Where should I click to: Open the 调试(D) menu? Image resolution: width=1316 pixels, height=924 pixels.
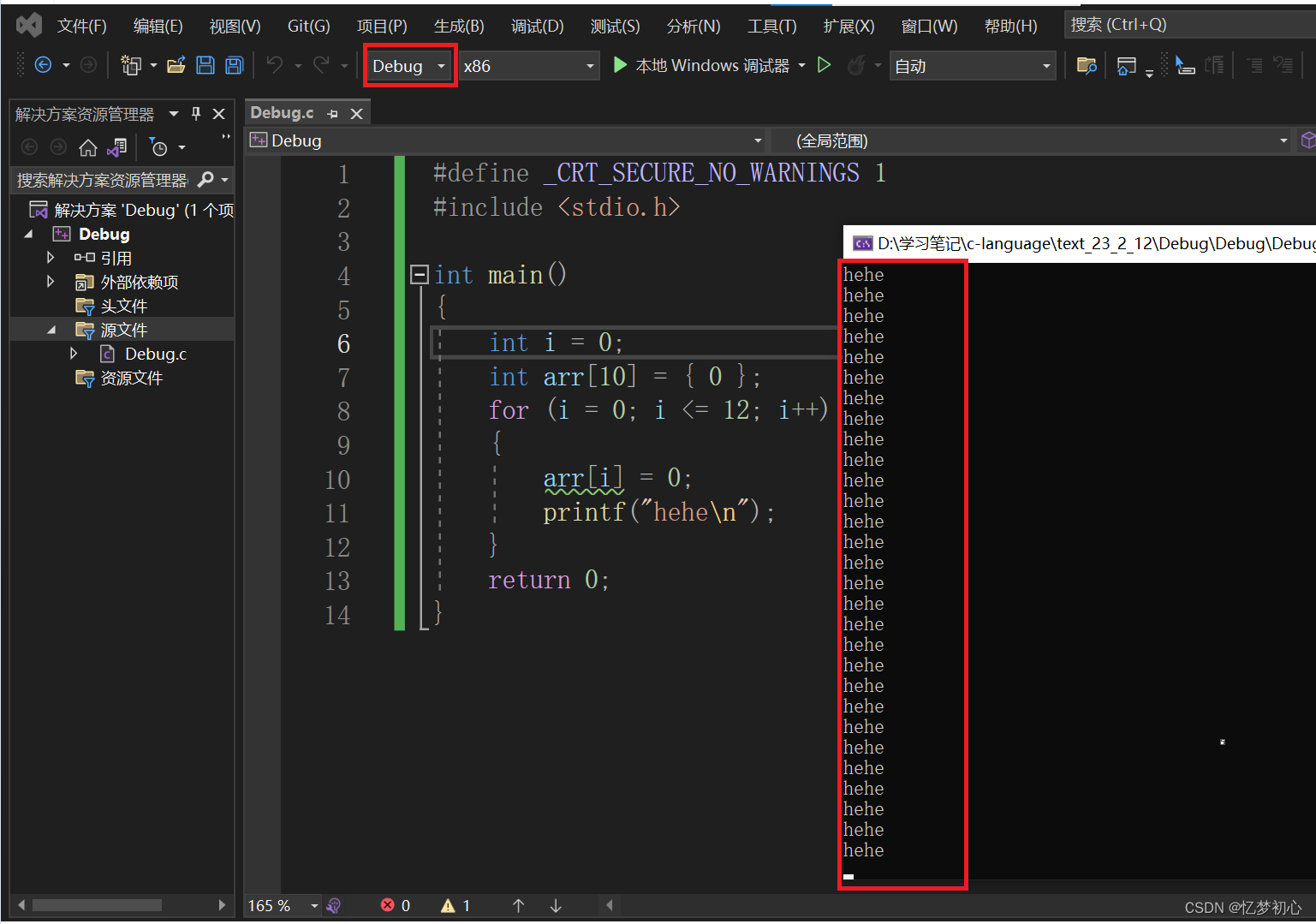[538, 26]
